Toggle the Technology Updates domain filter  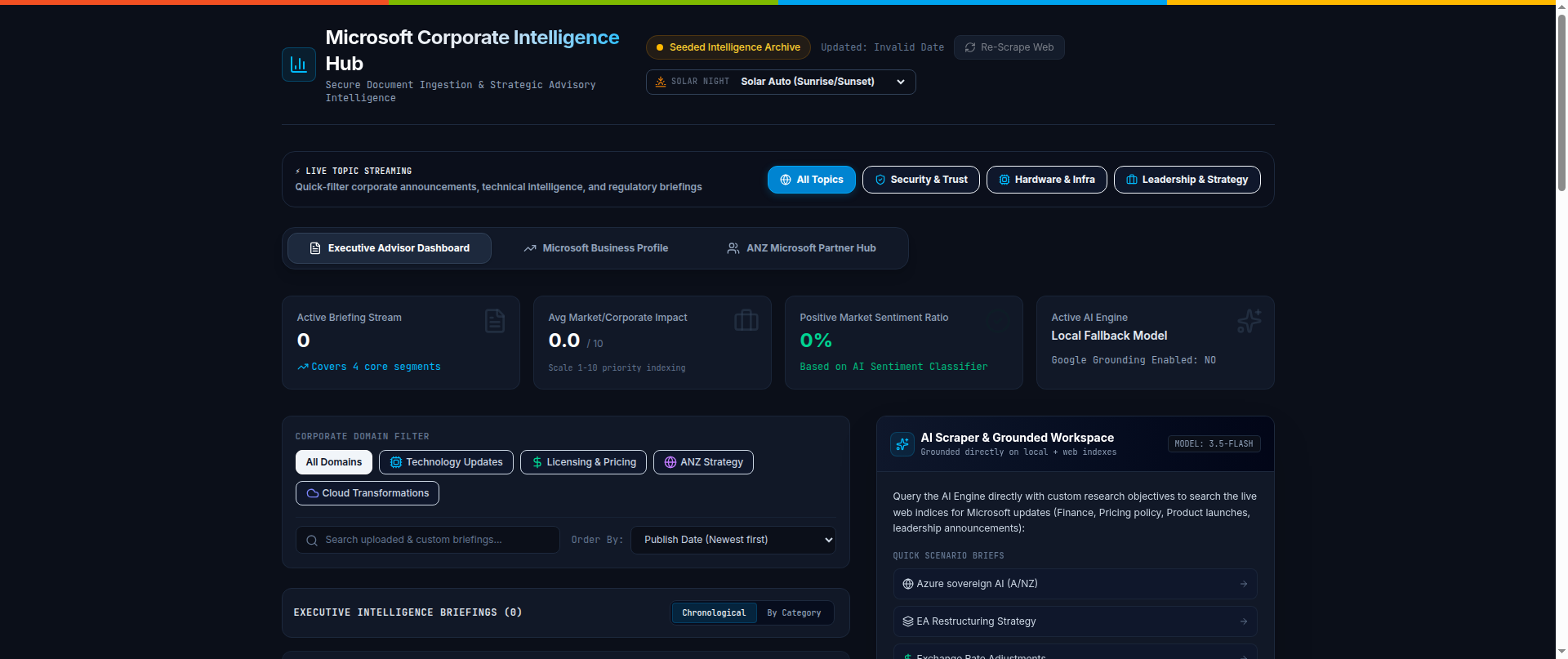[446, 462]
